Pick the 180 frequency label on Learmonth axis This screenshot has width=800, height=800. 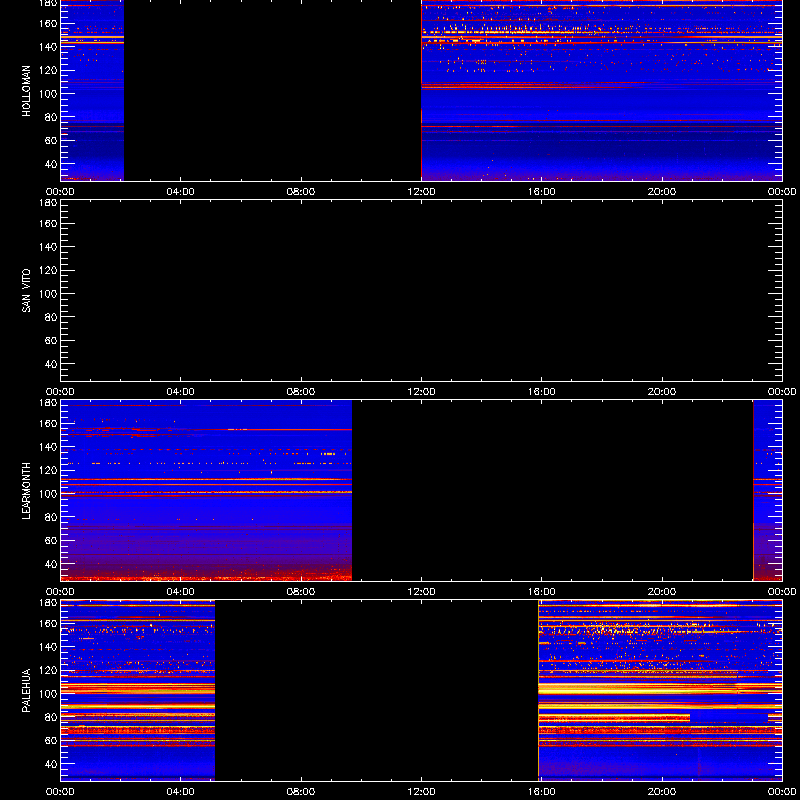point(48,403)
